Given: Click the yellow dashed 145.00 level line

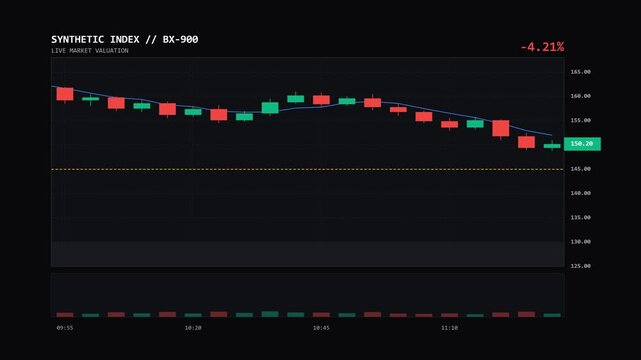Looking at the screenshot, I should point(307,169).
